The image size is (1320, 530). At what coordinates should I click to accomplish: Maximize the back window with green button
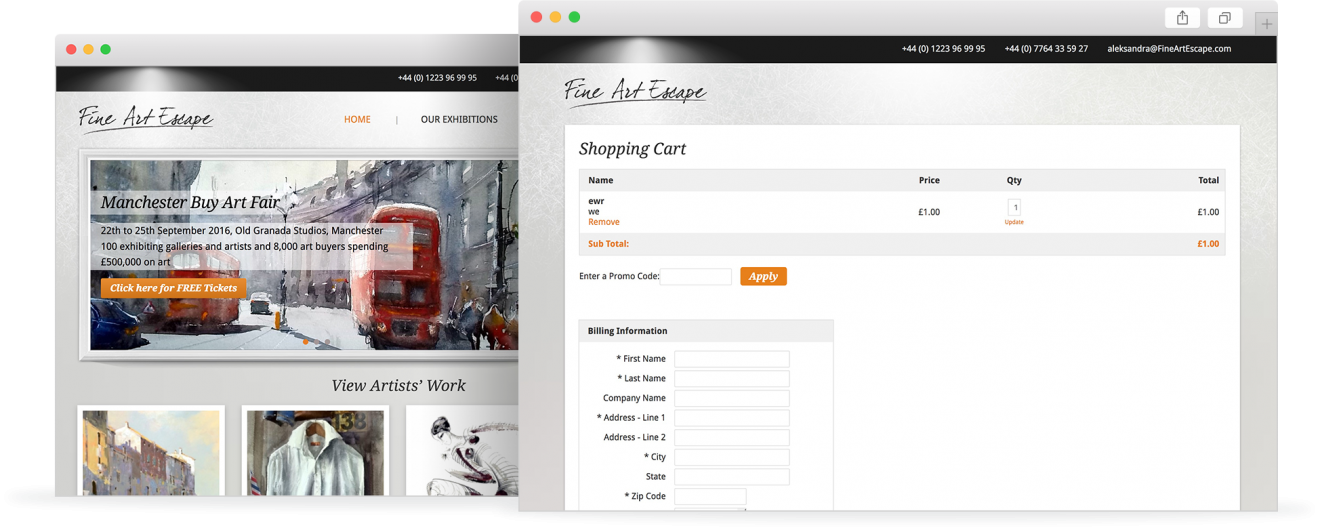coord(105,49)
